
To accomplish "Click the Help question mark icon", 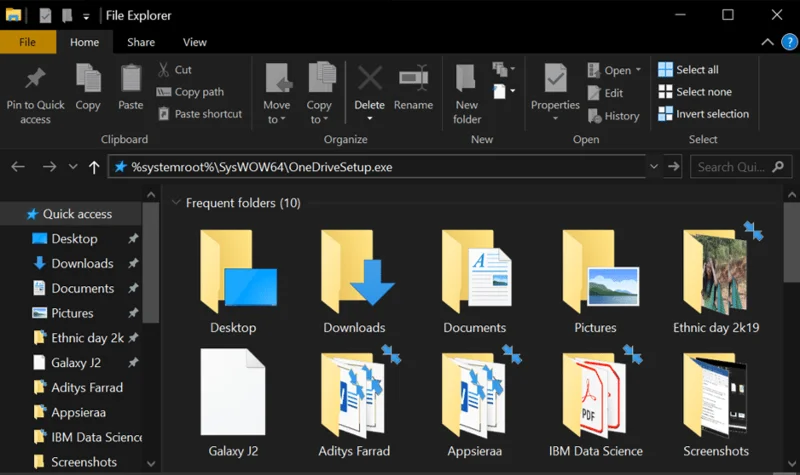I will pos(789,42).
